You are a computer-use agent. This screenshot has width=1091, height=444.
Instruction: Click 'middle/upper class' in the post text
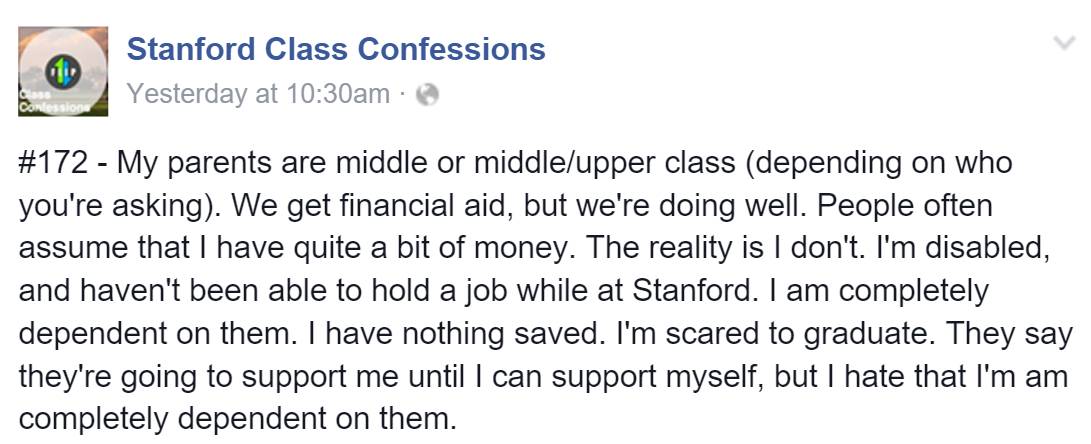[x=604, y=164]
